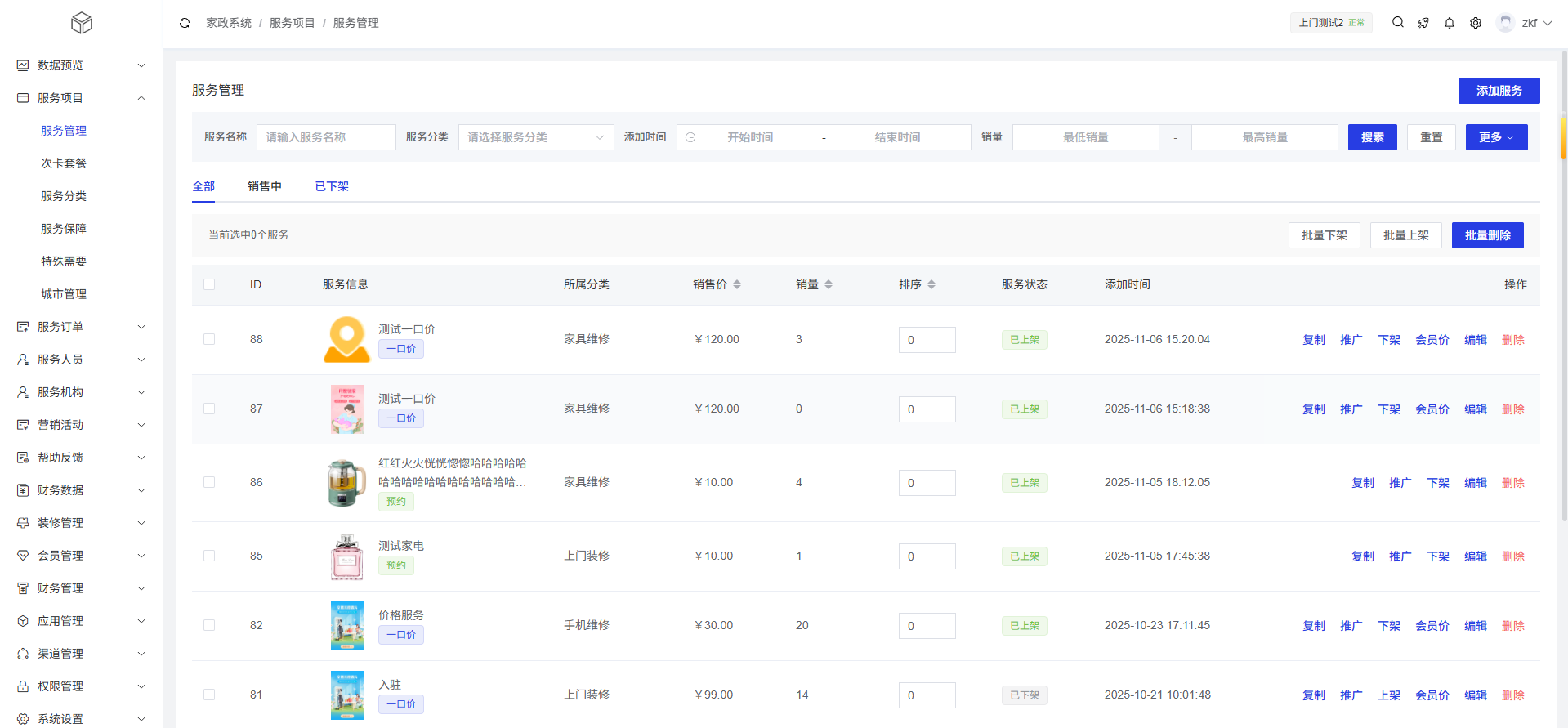Click the cube logo in the sidebar
This screenshot has width=1568, height=728.
point(82,23)
